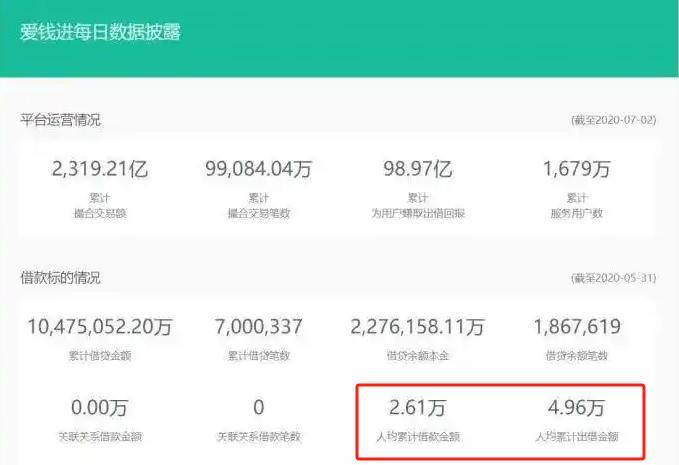679x465 pixels.
Task: Select the 10,475,052.20万 figure
Action: point(100,327)
